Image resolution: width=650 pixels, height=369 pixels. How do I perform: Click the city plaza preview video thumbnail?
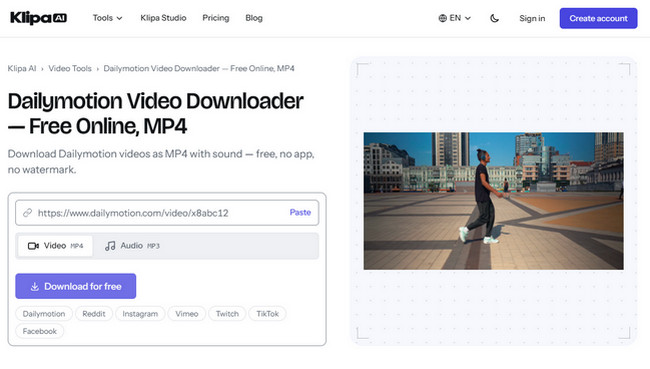click(x=493, y=201)
